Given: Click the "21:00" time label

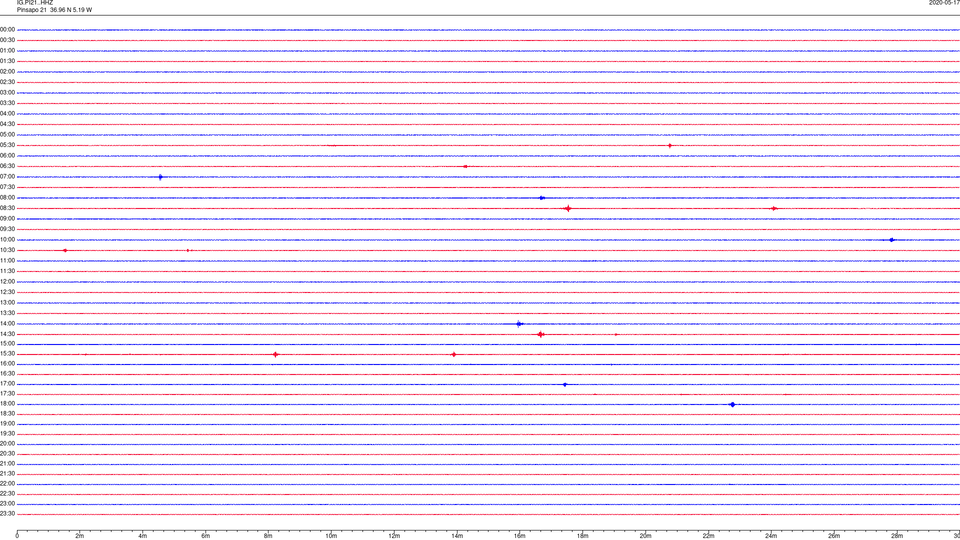Looking at the screenshot, I should click(x=7, y=463).
